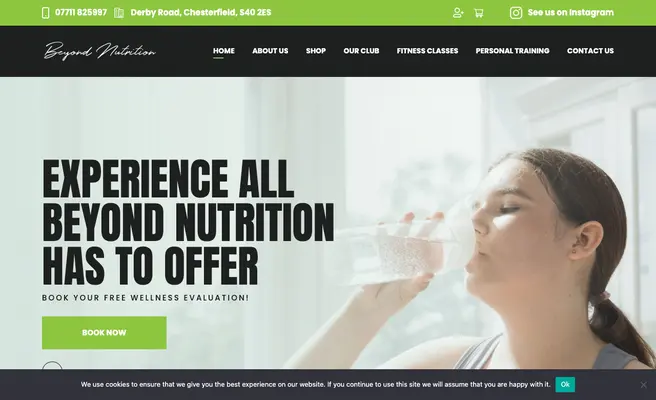Click the circular slider arrow below Book Now
This screenshot has height=400, width=656.
[52, 365]
